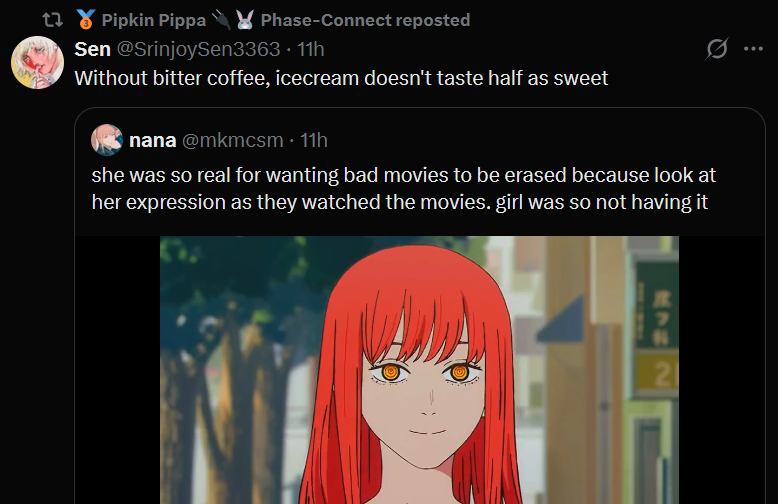Click the plug emoji after Pipkin Pippa
This screenshot has width=778, height=504.
[221, 20]
